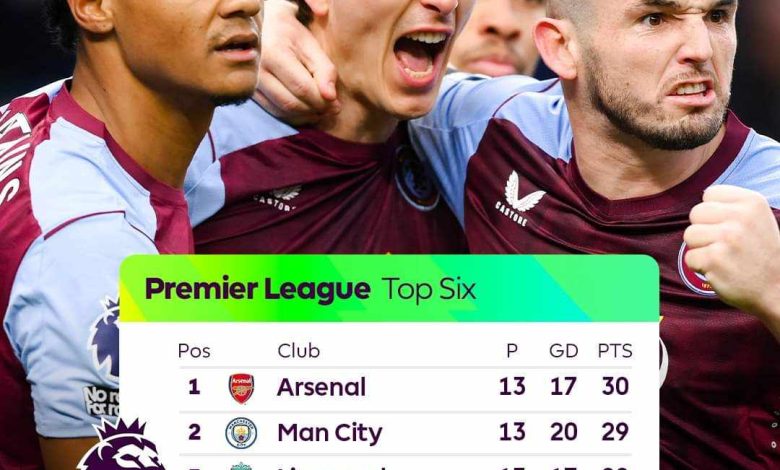This screenshot has height=470, width=780.
Task: Click the 'Top Six' title text
Action: click(x=429, y=290)
